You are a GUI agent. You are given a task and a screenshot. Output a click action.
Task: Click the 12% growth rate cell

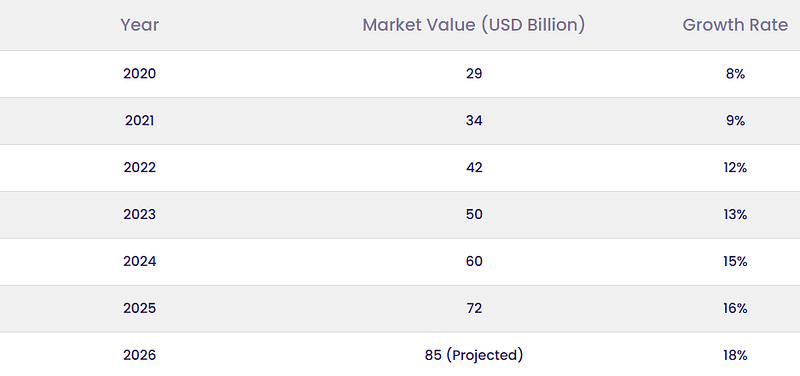tap(735, 168)
